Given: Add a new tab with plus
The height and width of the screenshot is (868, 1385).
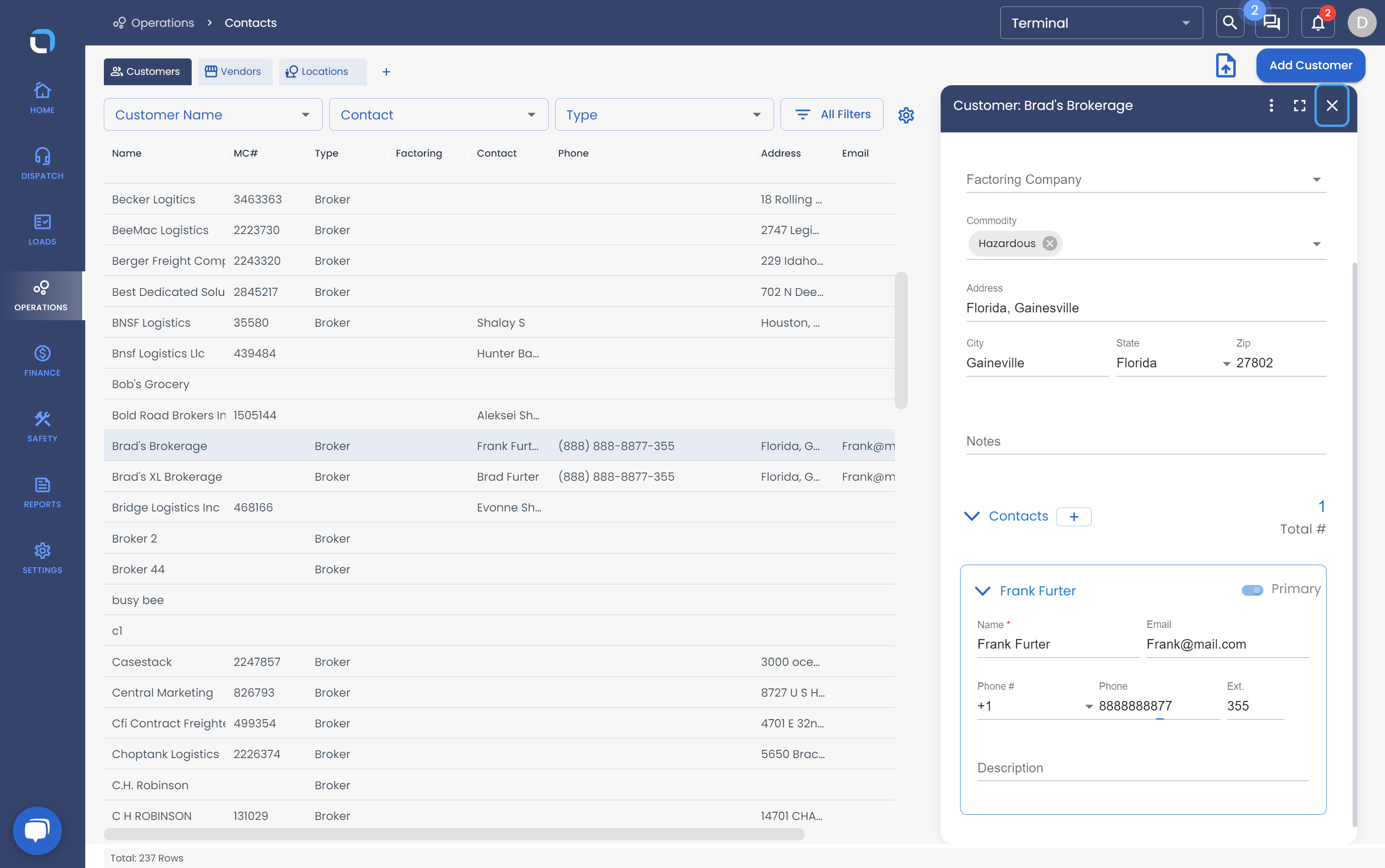Looking at the screenshot, I should pos(386,72).
